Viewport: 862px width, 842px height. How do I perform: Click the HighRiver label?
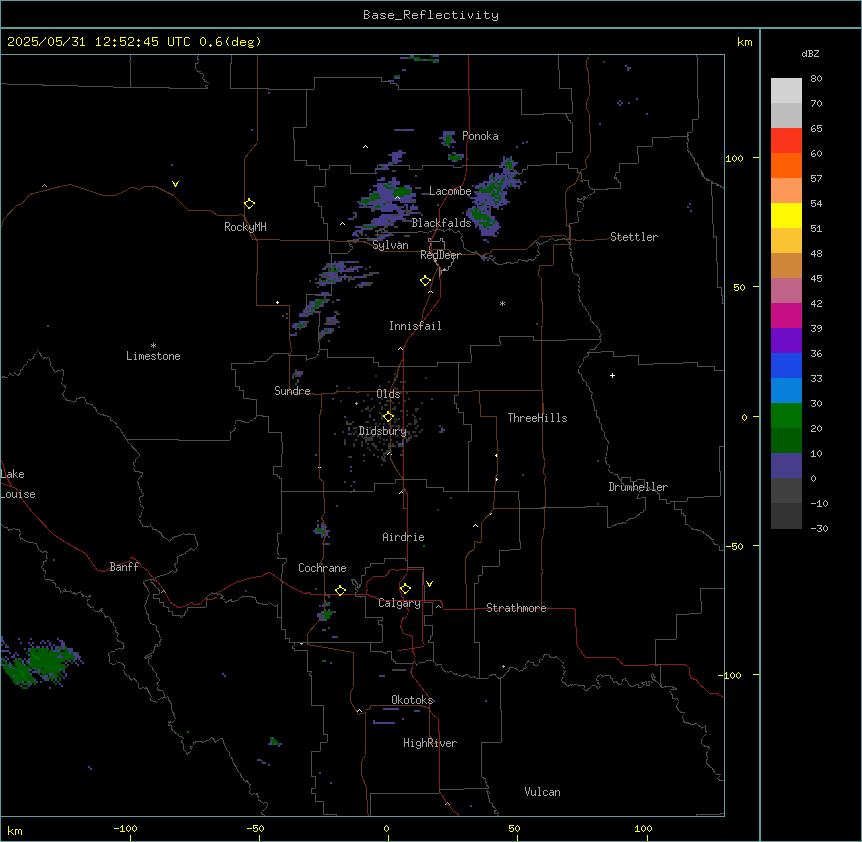point(430,743)
